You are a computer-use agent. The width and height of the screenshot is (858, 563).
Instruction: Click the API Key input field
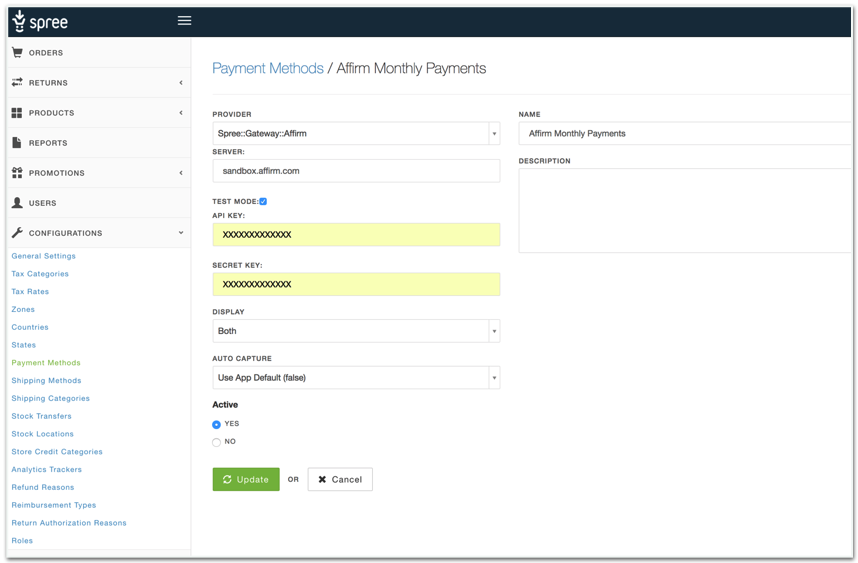click(356, 234)
